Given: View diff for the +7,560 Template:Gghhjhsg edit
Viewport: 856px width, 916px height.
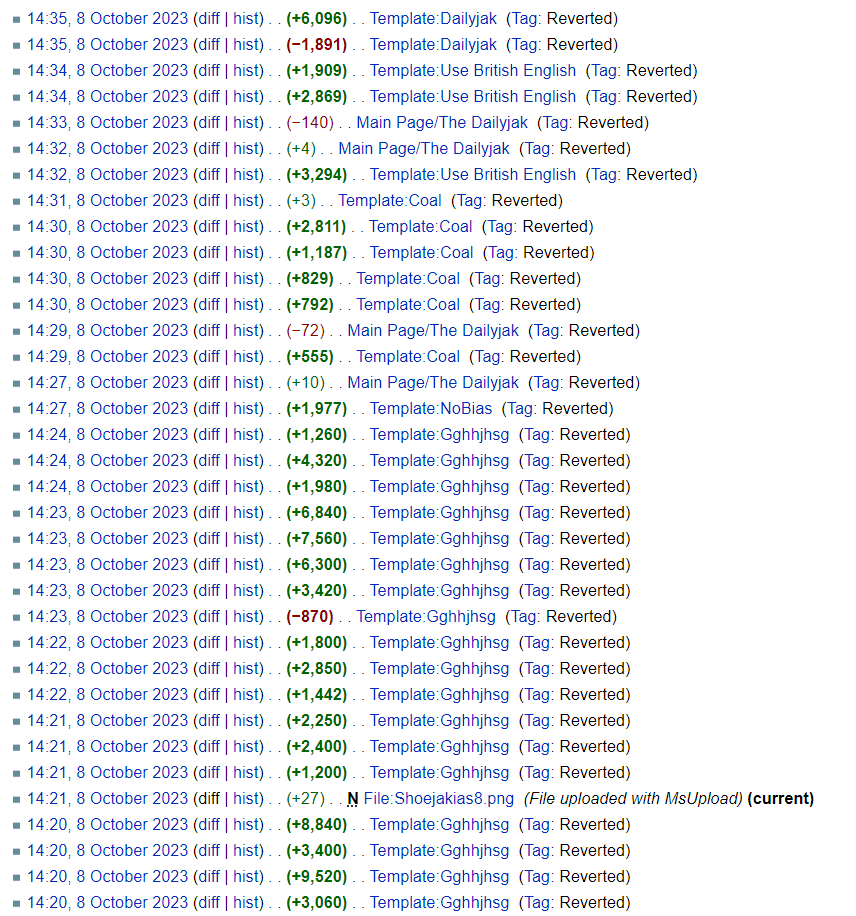Looking at the screenshot, I should tap(208, 539).
